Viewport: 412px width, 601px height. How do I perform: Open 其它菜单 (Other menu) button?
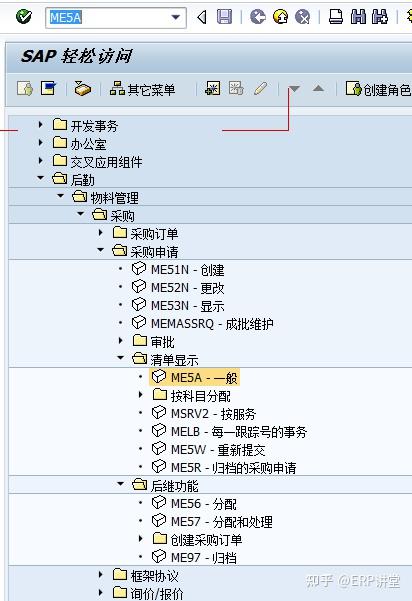point(142,89)
